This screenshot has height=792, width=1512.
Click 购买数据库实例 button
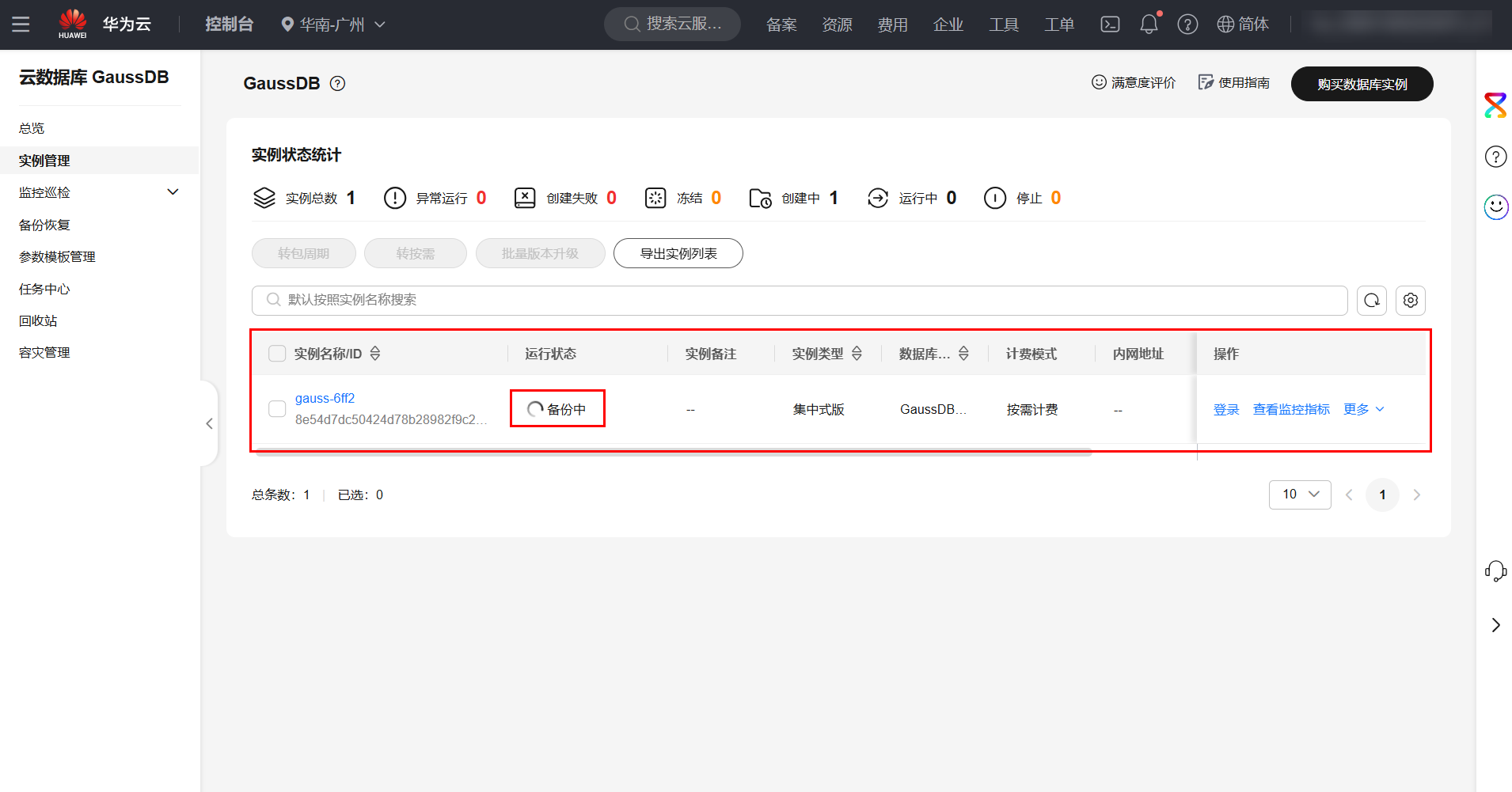1362,84
